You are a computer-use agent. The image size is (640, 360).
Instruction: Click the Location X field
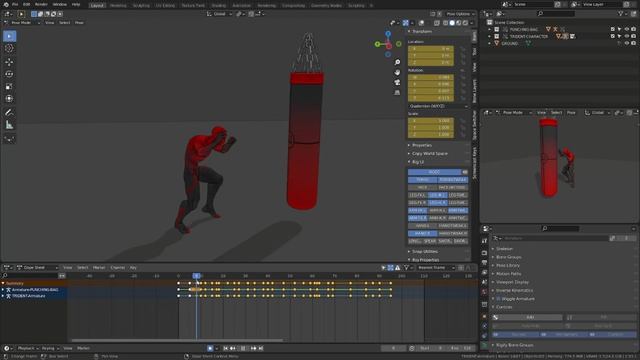431,49
